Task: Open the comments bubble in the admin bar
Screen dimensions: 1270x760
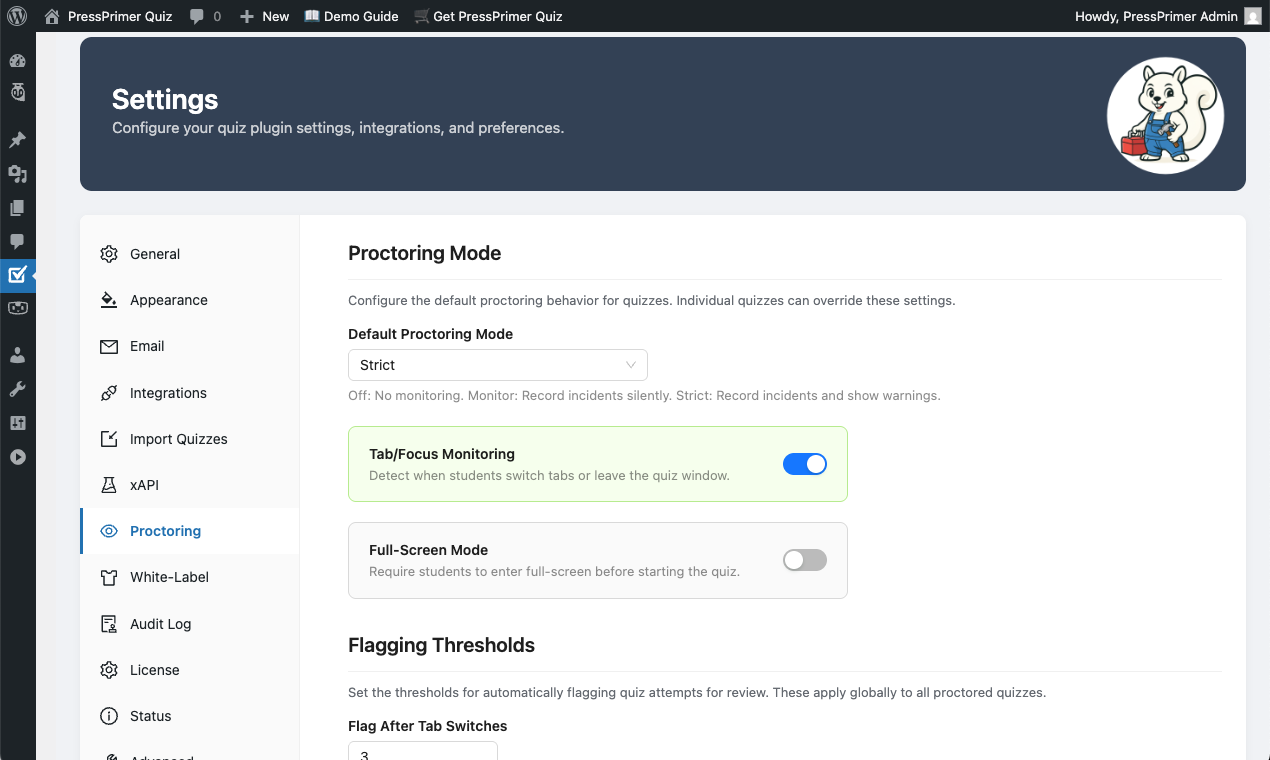Action: tap(205, 16)
